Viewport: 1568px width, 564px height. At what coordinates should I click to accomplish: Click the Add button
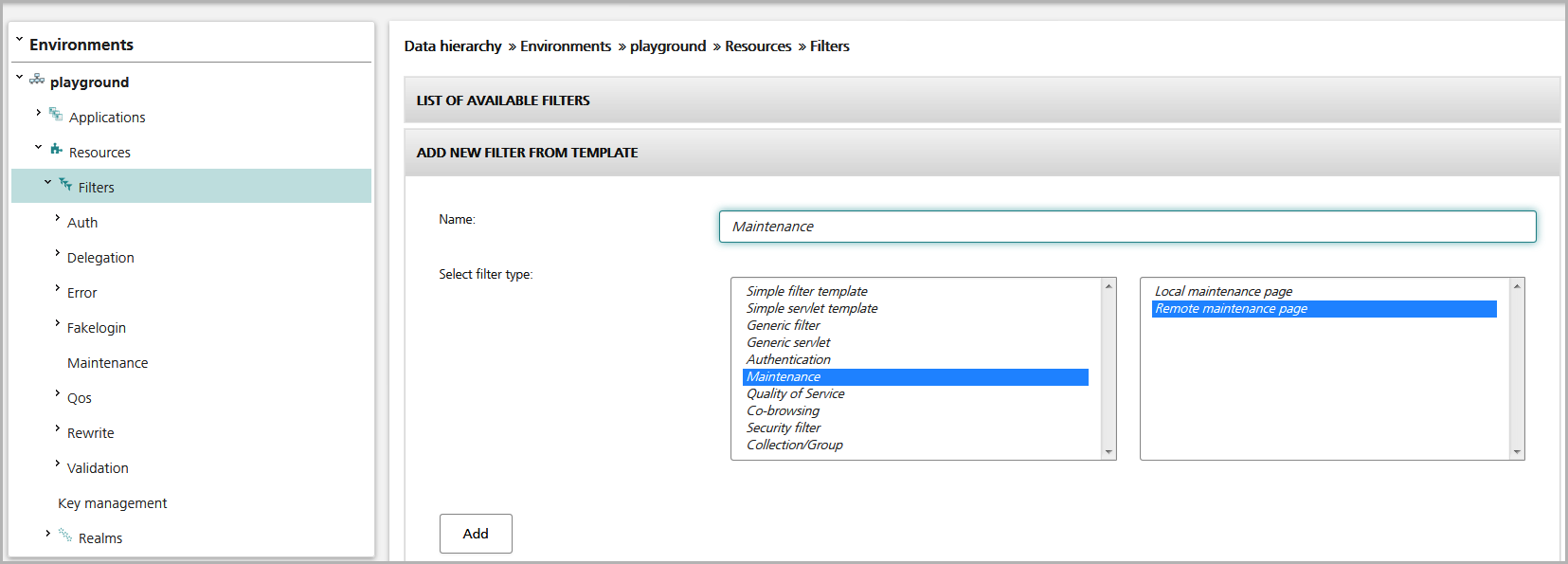476,534
